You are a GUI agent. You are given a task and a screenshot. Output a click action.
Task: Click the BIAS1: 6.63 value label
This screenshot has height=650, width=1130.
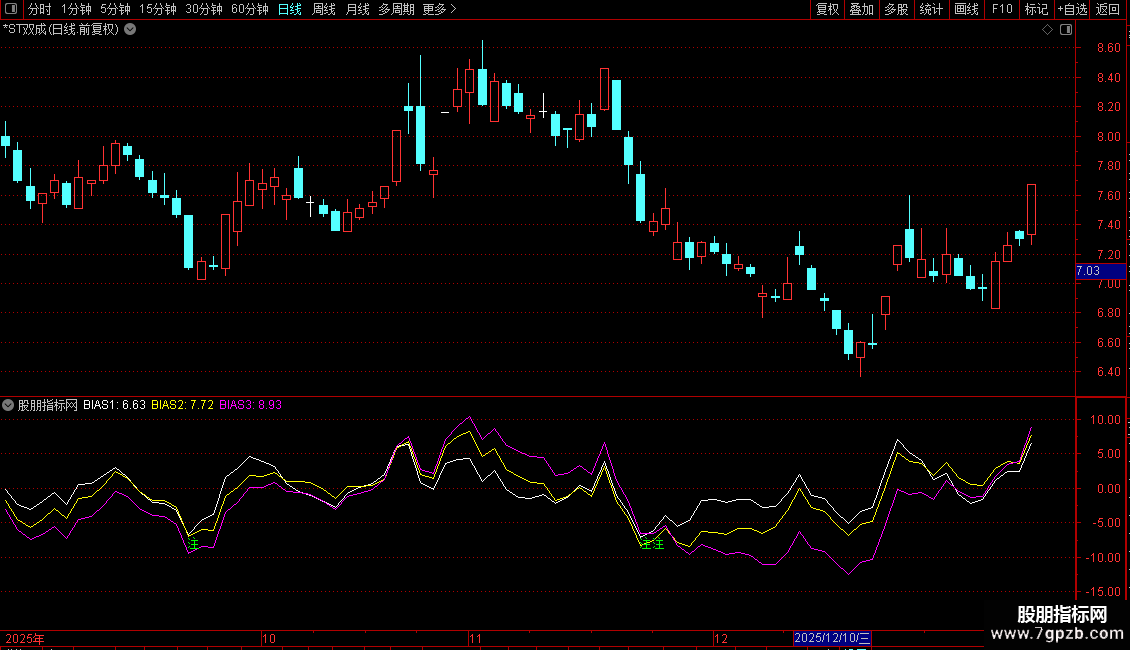114,405
